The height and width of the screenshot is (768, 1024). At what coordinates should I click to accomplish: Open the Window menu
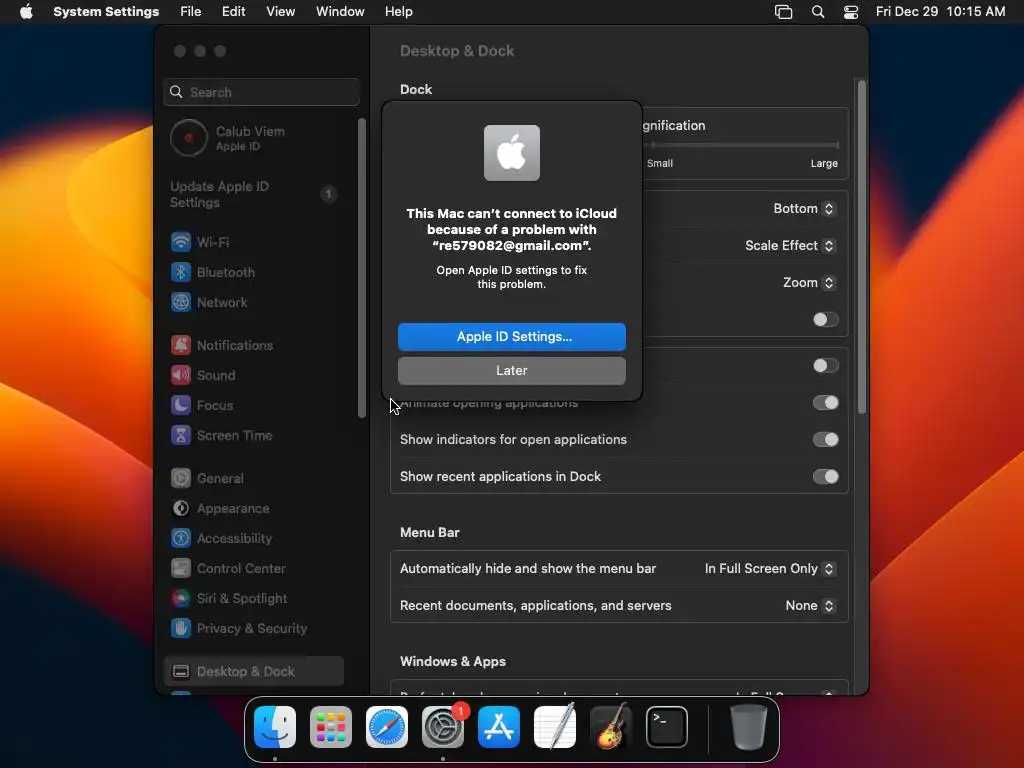[x=340, y=12]
